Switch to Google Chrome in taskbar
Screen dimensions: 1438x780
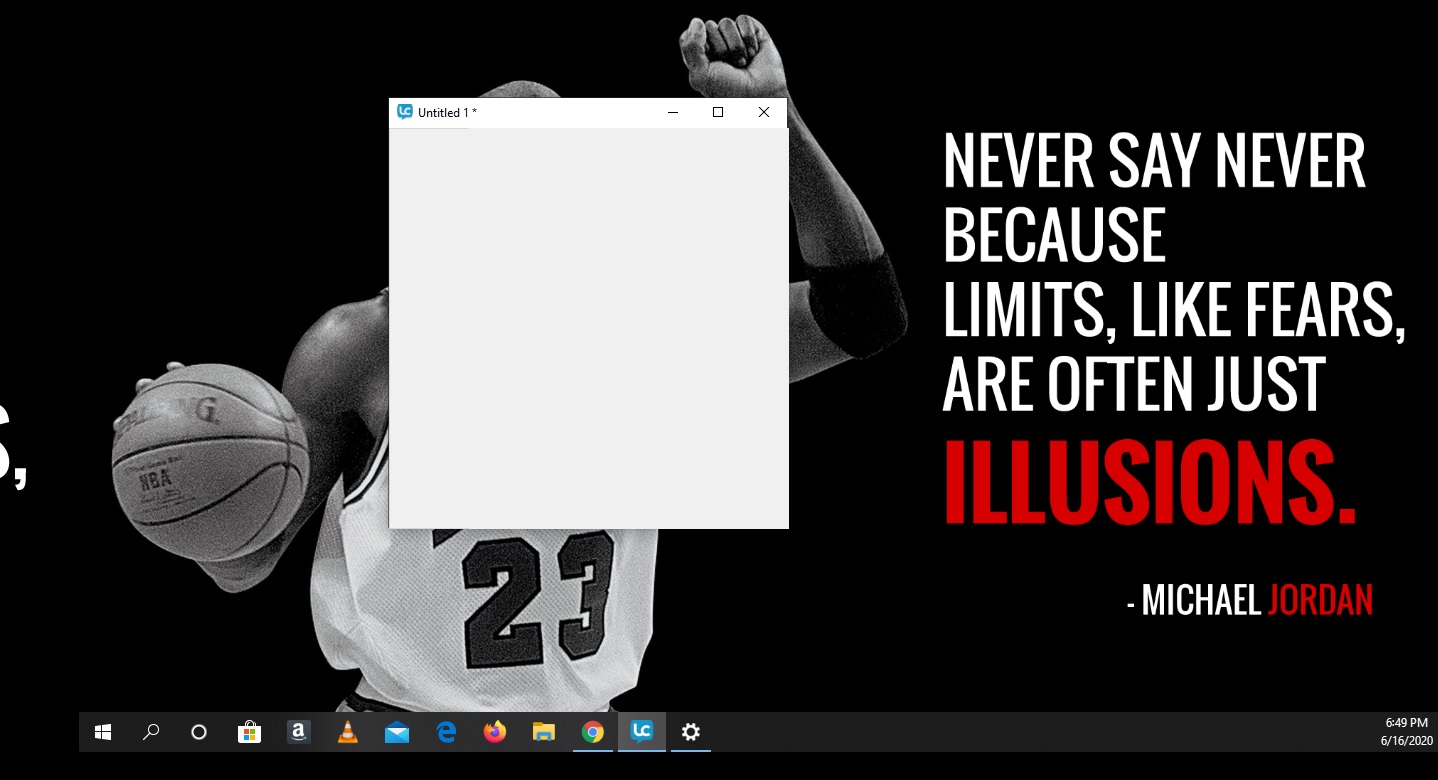tap(593, 732)
